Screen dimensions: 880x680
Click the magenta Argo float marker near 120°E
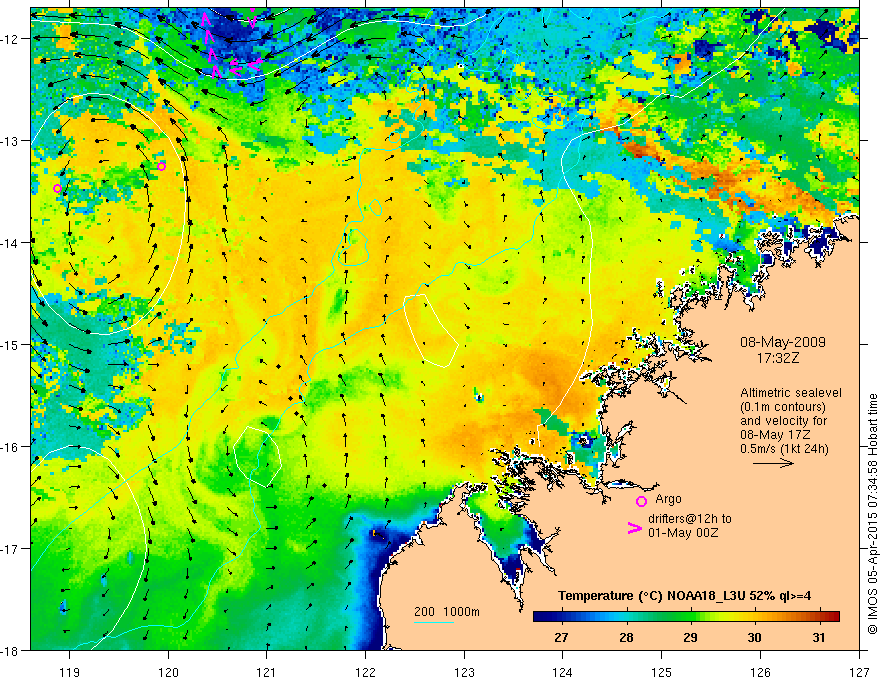(x=162, y=166)
